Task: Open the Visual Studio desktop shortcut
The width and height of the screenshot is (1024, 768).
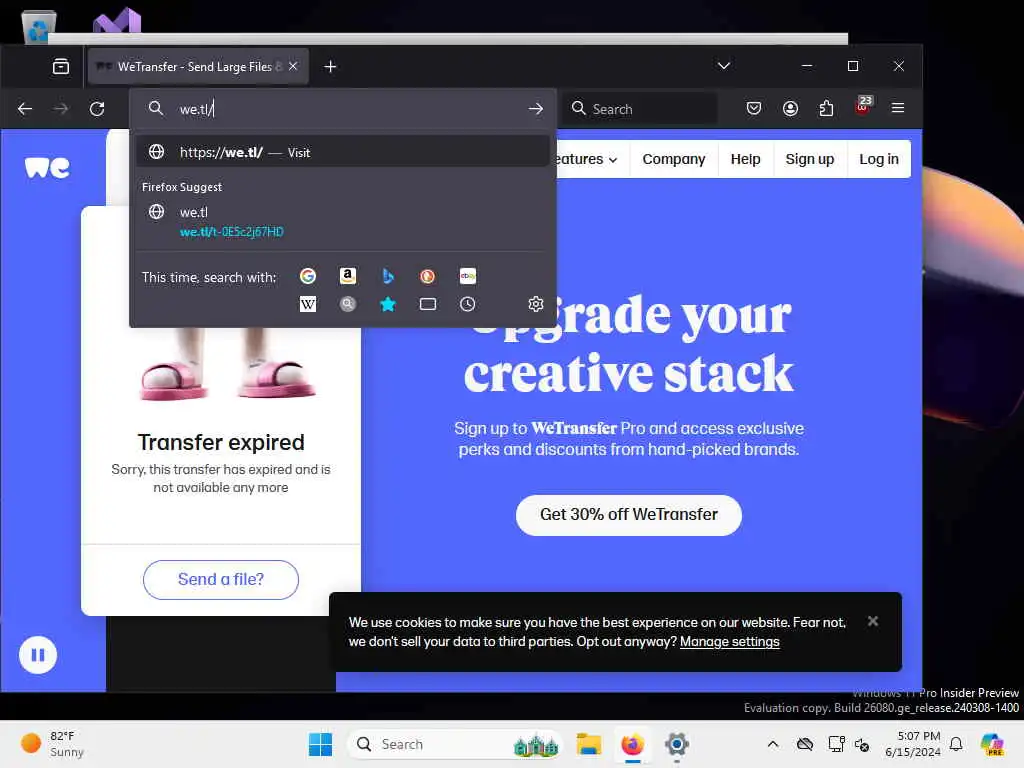Action: click(x=118, y=20)
